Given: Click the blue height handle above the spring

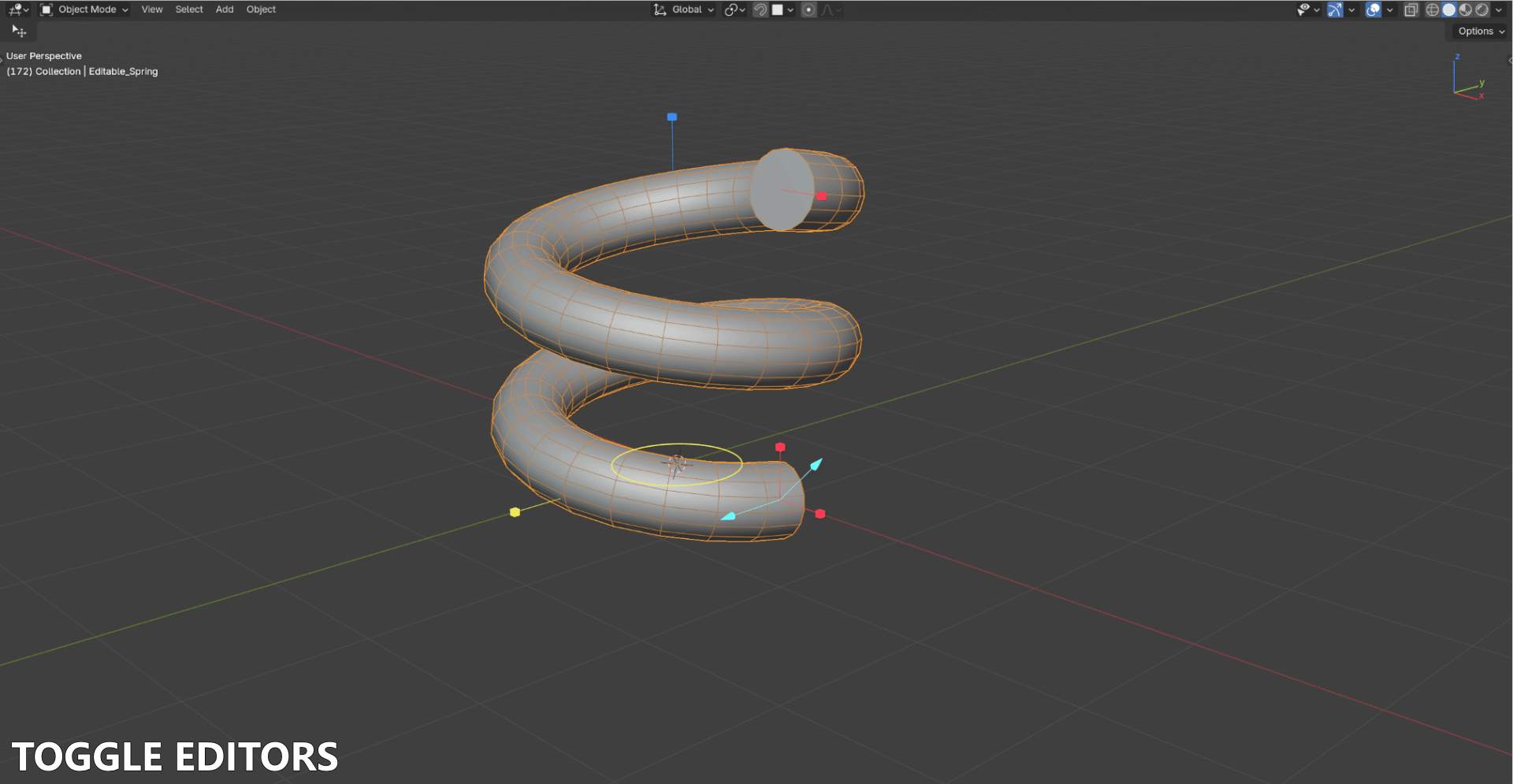Looking at the screenshot, I should click(x=672, y=117).
